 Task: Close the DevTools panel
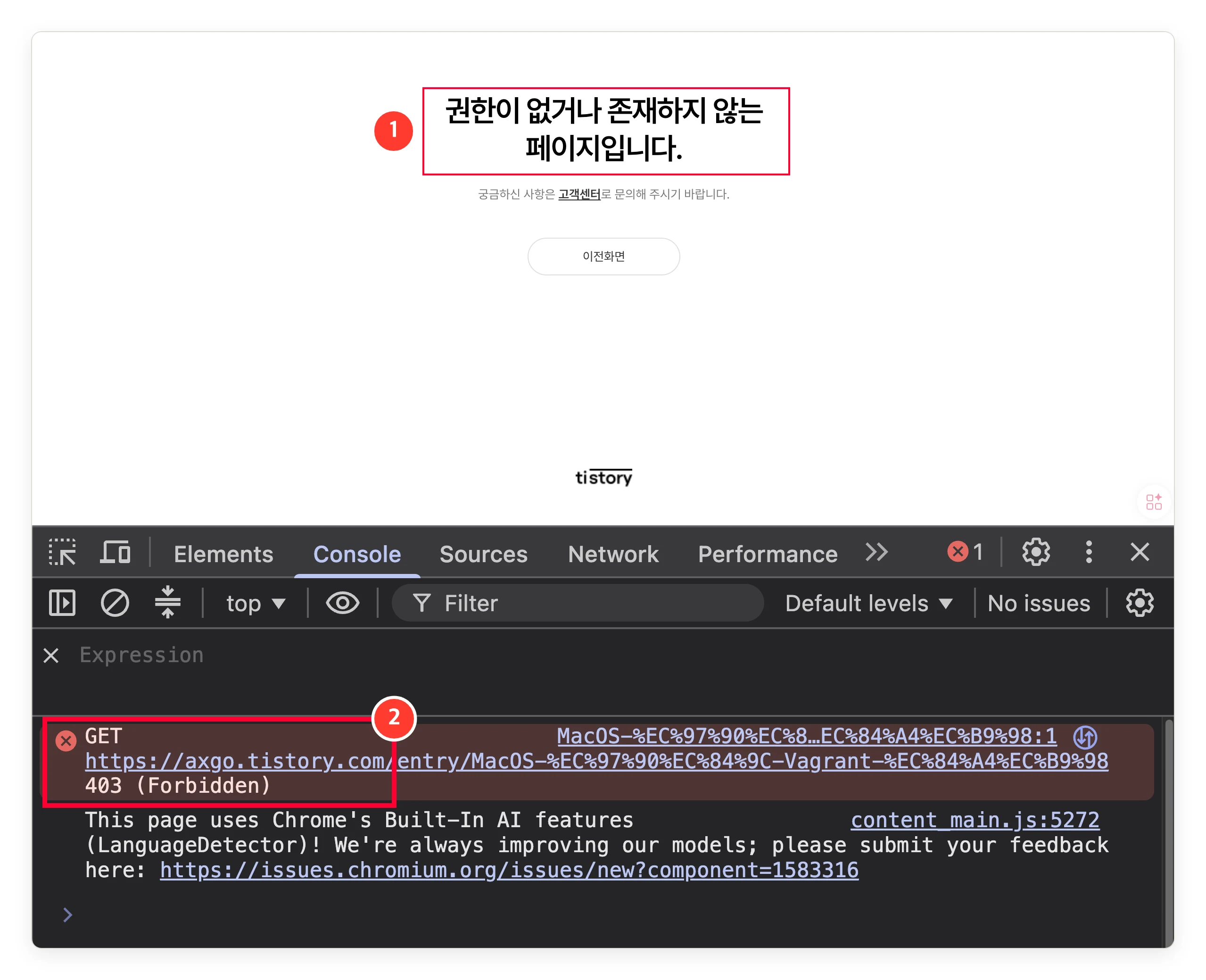pyautogui.click(x=1140, y=551)
